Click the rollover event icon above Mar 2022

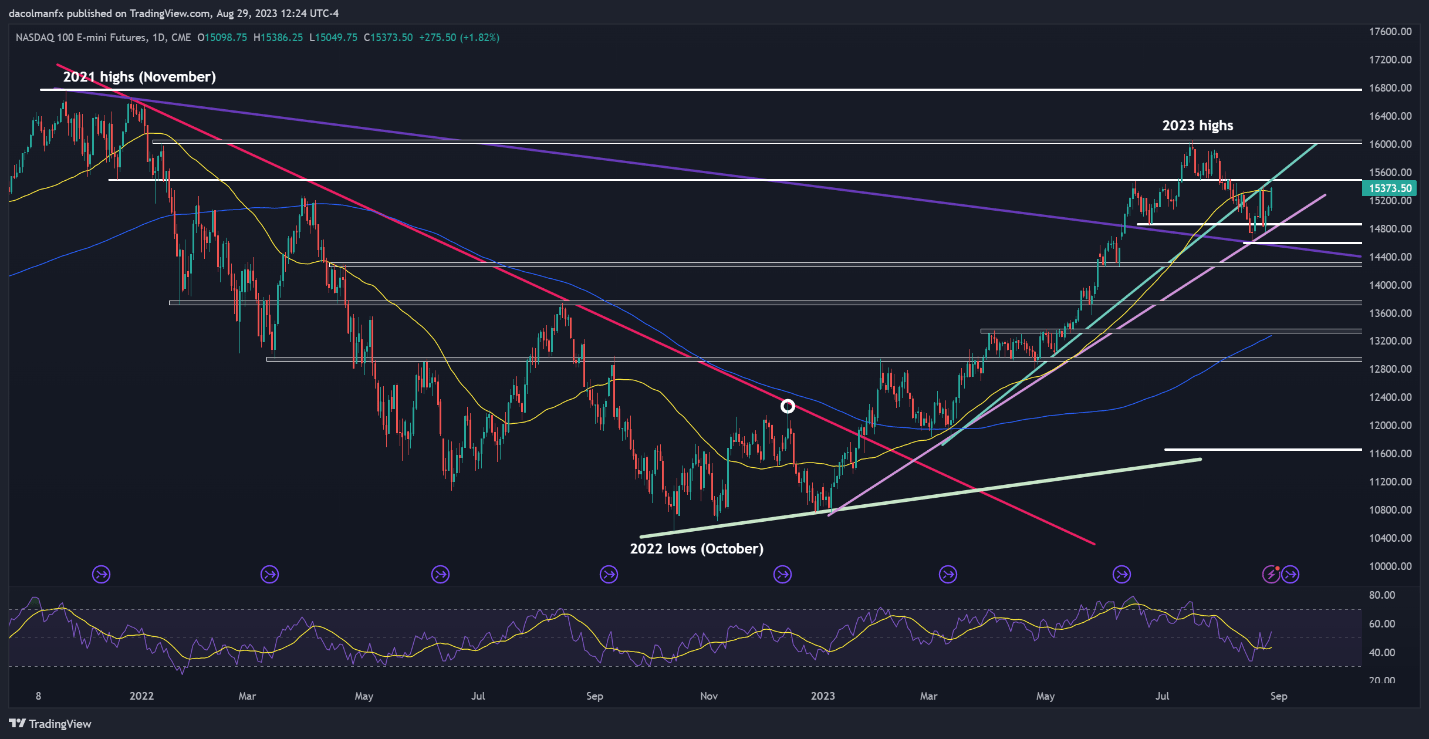coord(270,574)
